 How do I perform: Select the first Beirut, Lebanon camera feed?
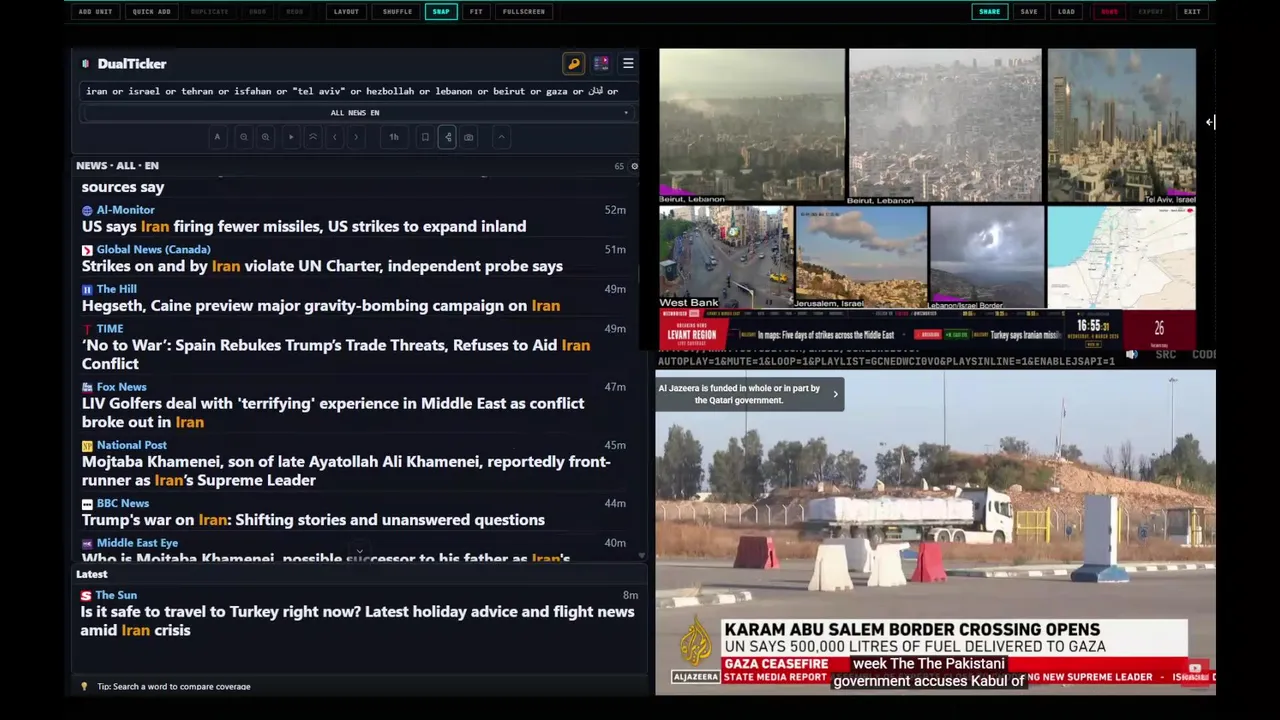coord(751,126)
